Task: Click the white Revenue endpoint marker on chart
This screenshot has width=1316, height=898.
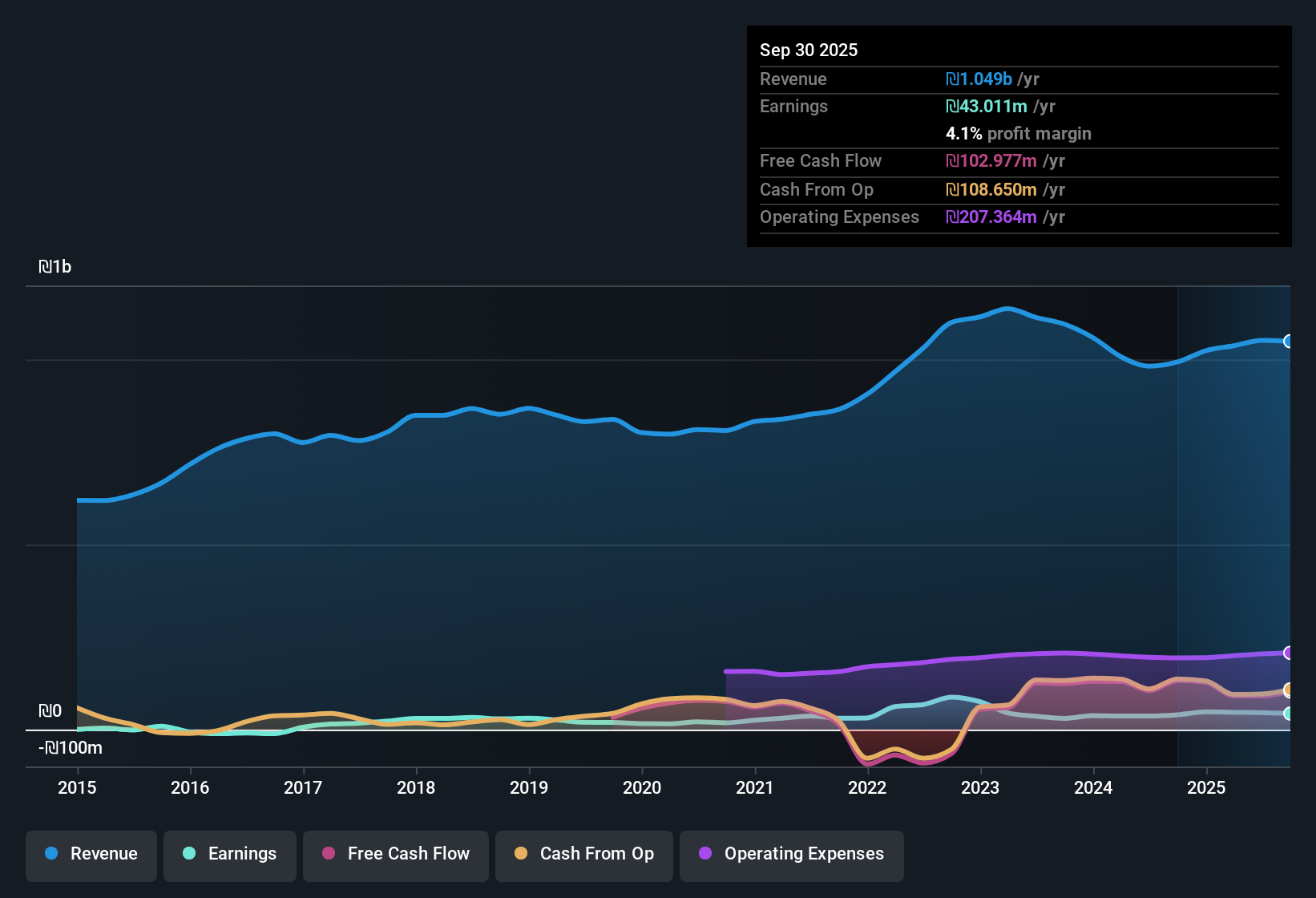Action: 1289,342
